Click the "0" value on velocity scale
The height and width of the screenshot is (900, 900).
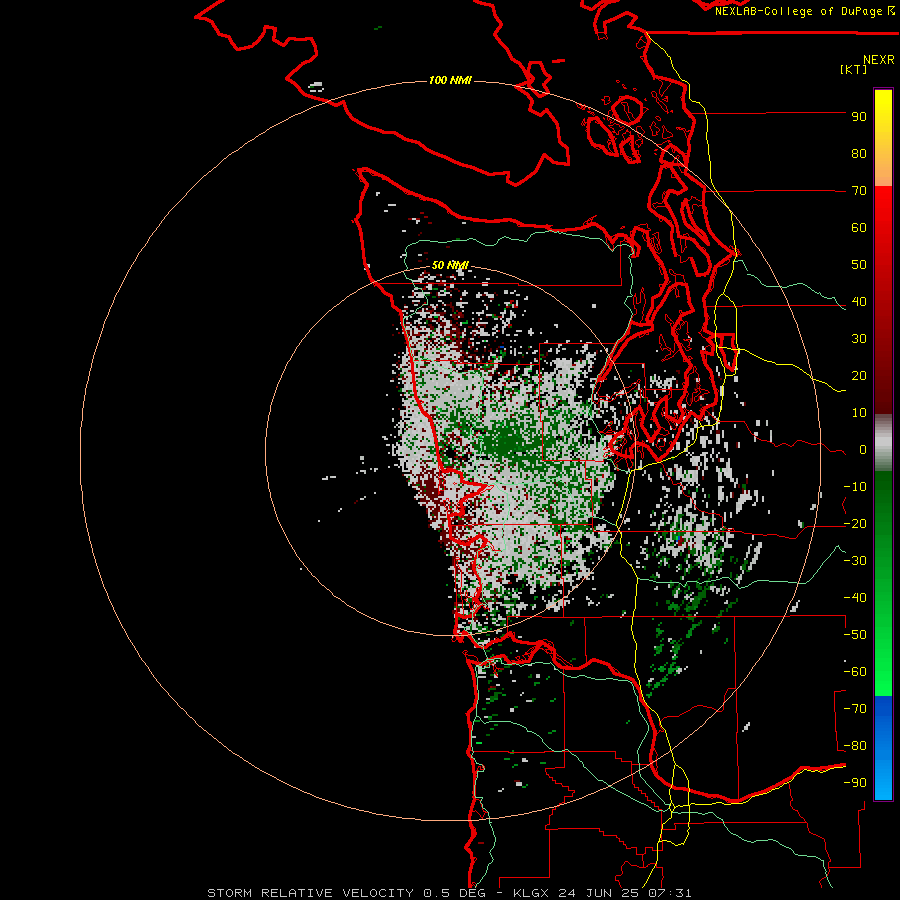863,449
